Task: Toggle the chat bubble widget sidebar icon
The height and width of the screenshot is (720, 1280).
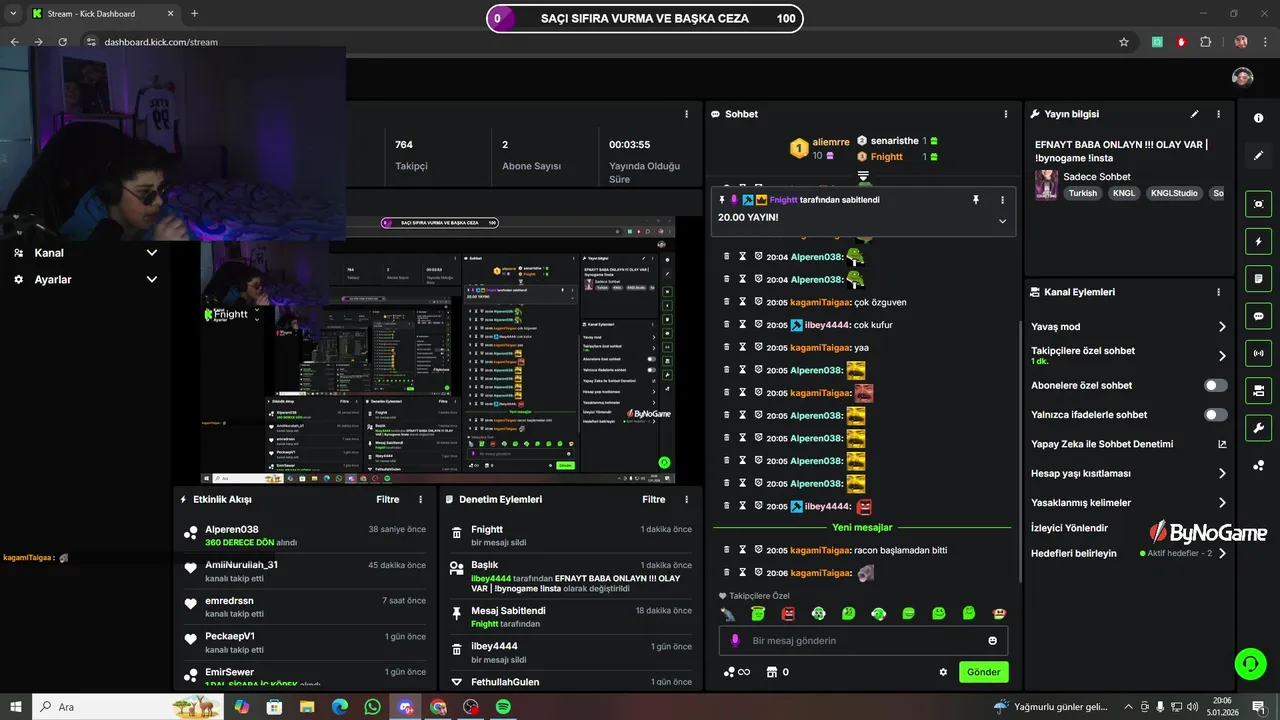Action: pyautogui.click(x=1258, y=316)
